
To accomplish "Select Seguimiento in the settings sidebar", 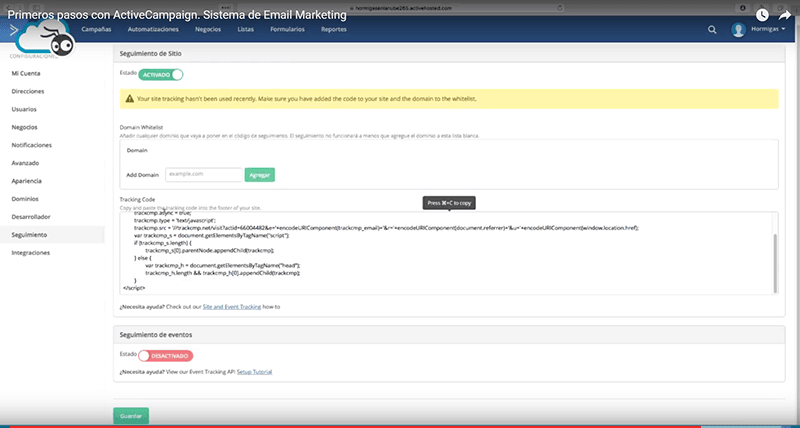I will click(x=52, y=235).
